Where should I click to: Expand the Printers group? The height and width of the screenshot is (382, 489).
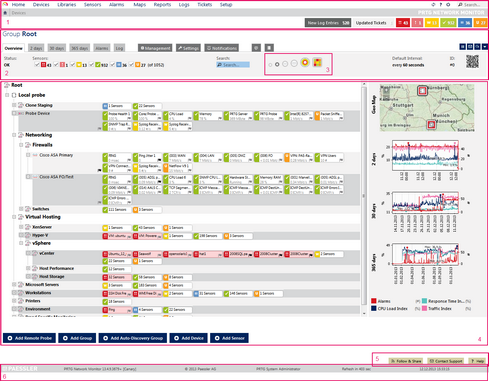14,301
